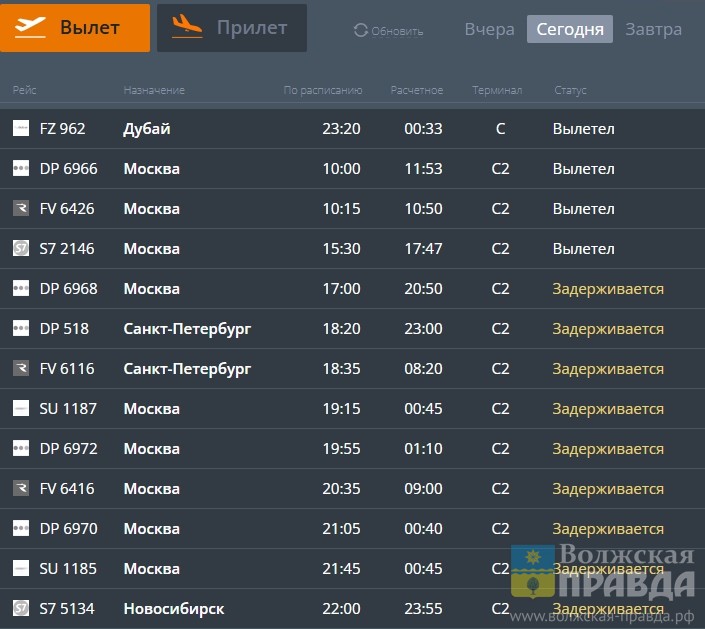Click the refresh icon next to Обновить
This screenshot has height=629, width=705.
tap(360, 31)
